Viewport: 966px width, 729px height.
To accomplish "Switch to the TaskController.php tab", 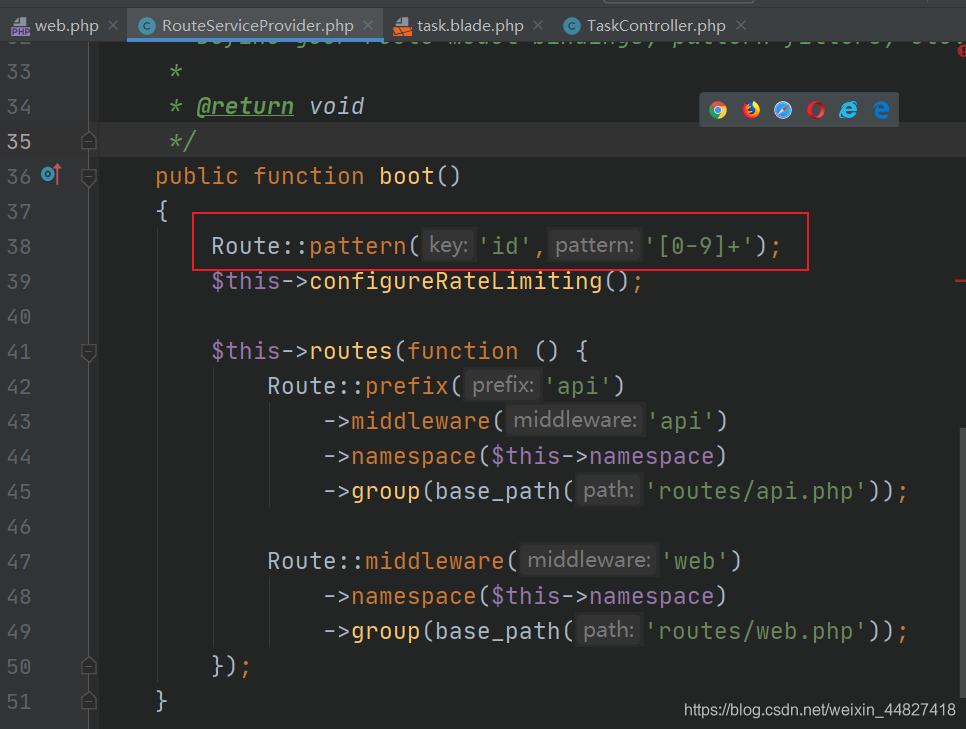I will tap(656, 26).
